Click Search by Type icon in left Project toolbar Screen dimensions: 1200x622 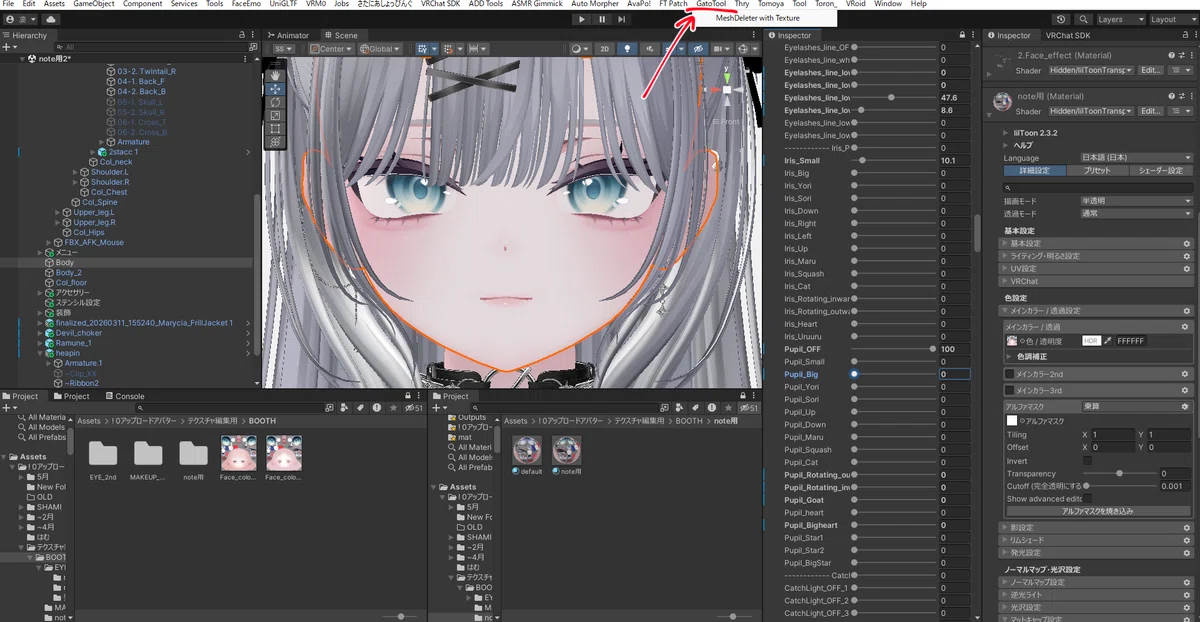coord(342,408)
